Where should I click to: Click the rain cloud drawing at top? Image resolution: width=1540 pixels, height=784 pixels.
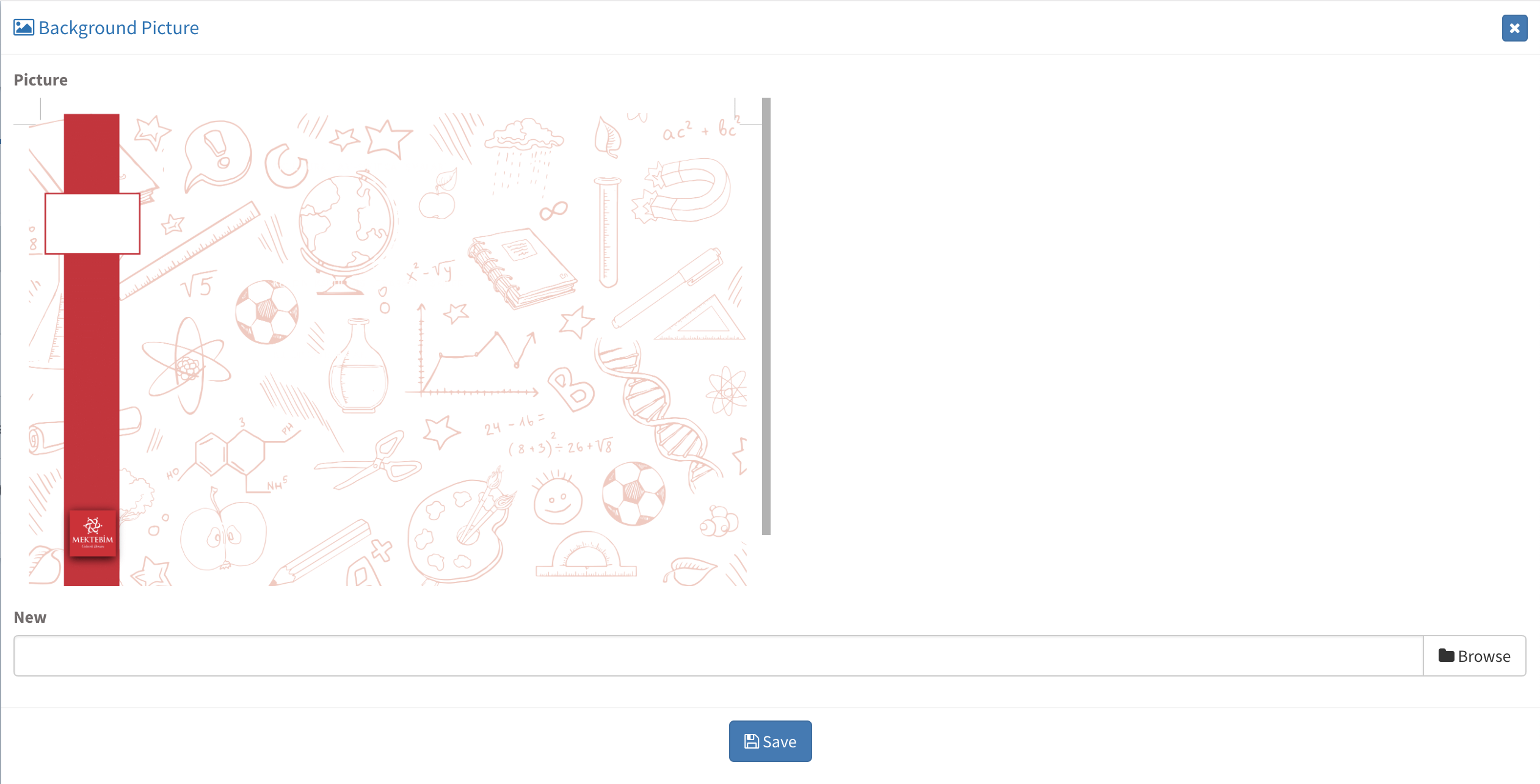pos(524,153)
